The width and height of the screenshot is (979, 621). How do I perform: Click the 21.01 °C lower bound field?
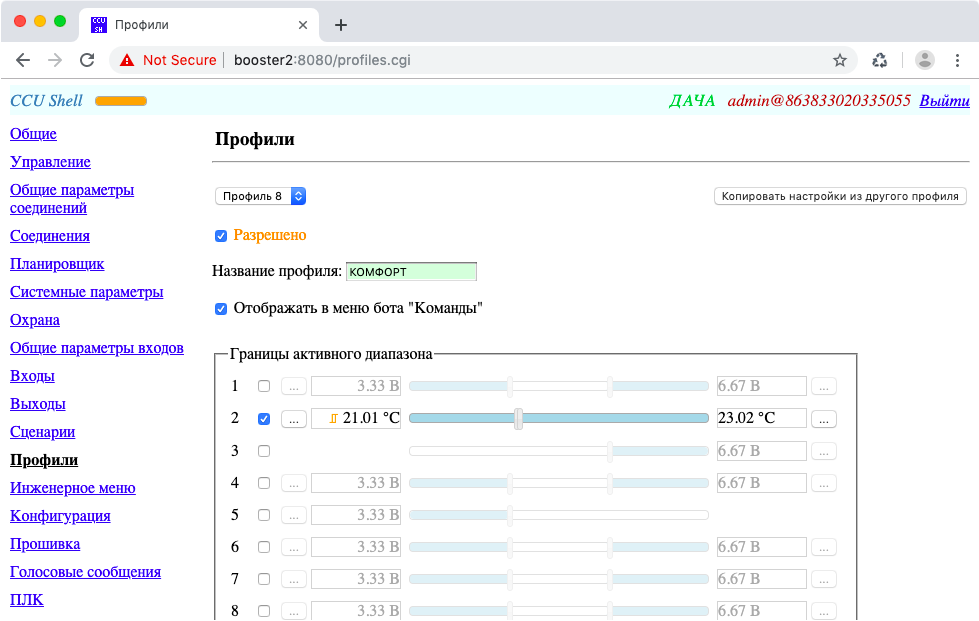pyautogui.click(x=356, y=418)
